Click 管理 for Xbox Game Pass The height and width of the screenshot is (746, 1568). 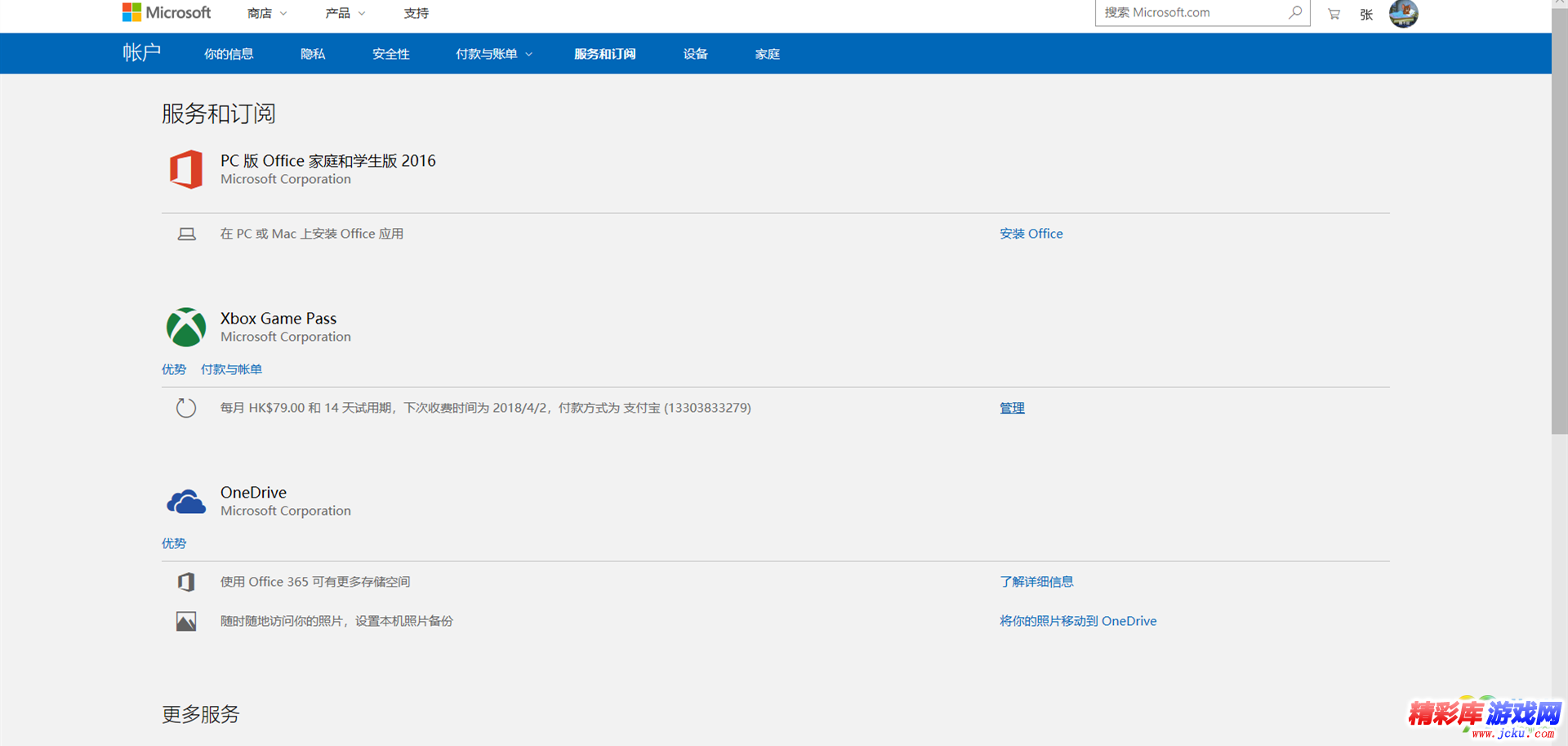tap(1012, 408)
